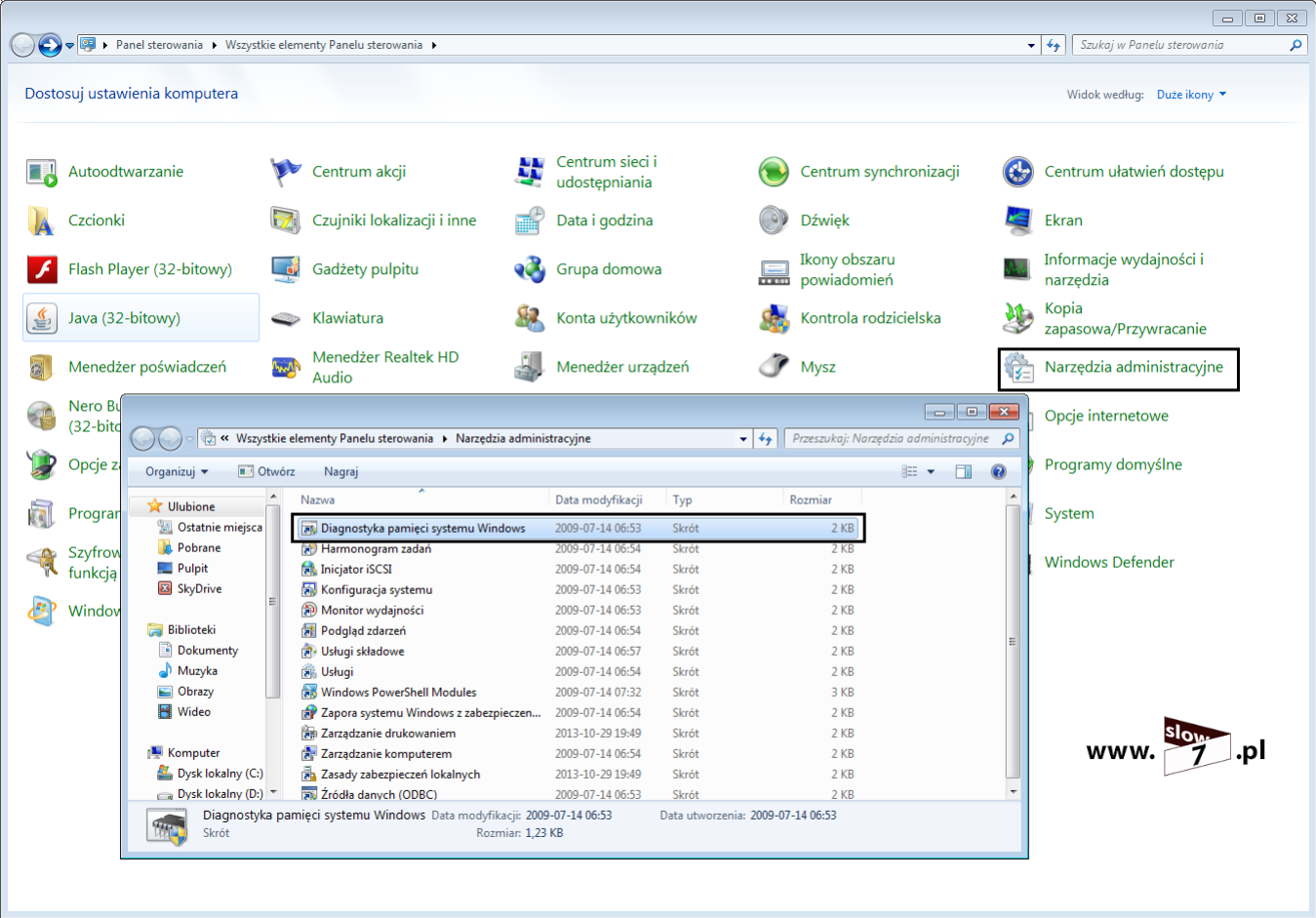Open Centrum synchronizacji green icon
Viewport: 1316px width, 918px height.
[774, 173]
